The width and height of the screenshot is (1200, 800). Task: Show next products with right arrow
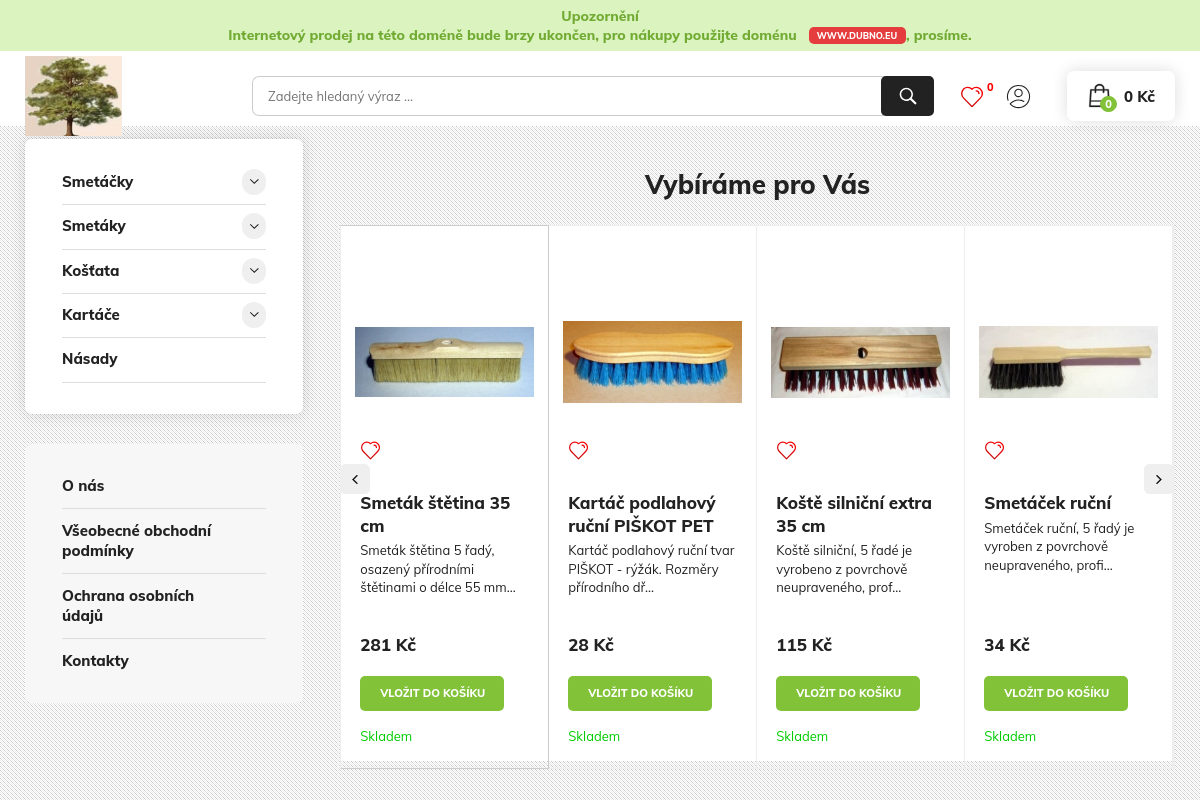pyautogui.click(x=1158, y=479)
